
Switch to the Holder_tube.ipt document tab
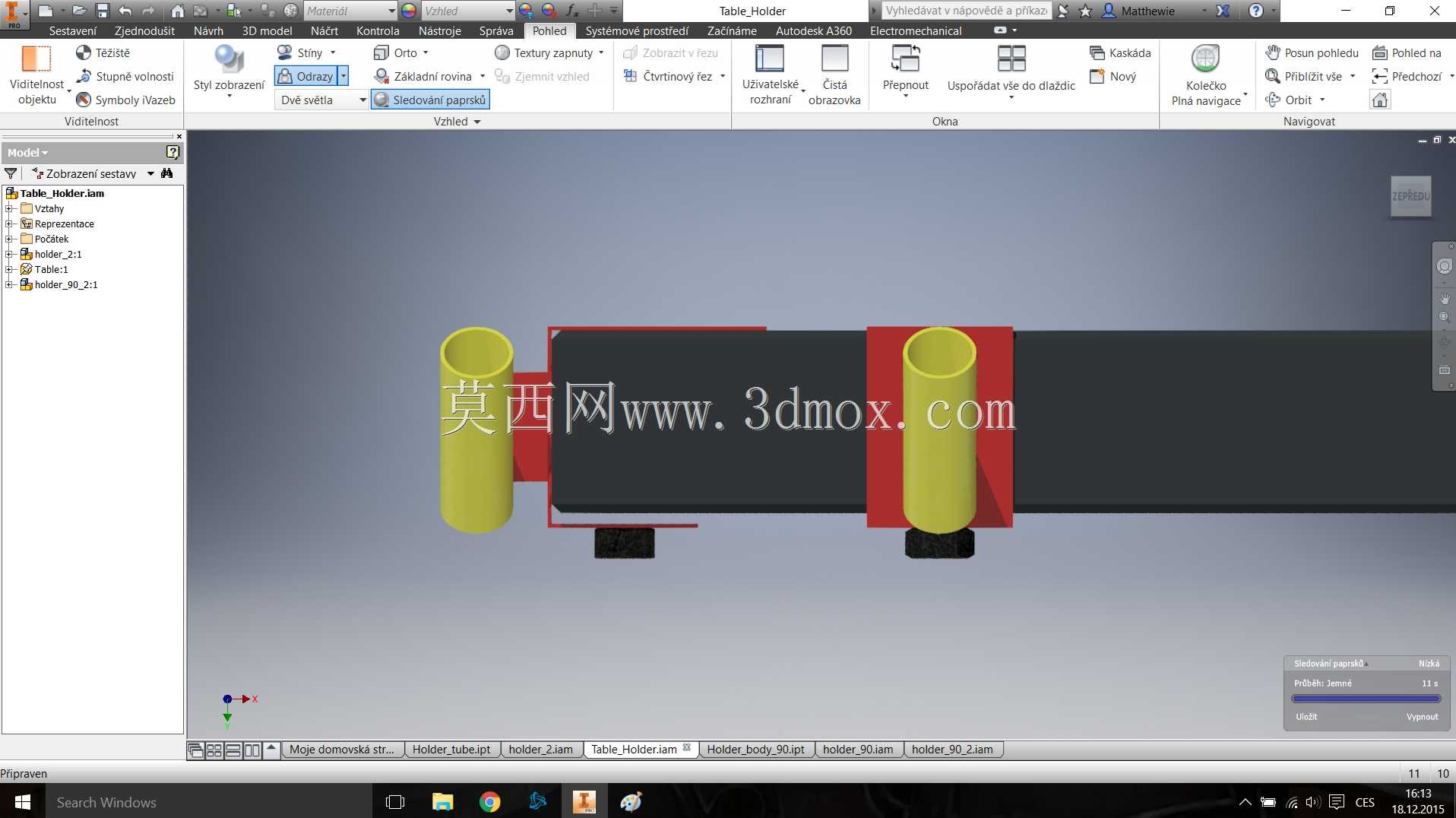point(451,750)
